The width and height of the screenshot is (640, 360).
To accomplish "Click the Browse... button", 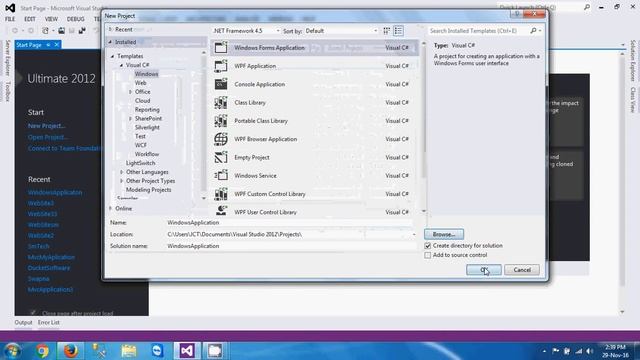I will [444, 234].
